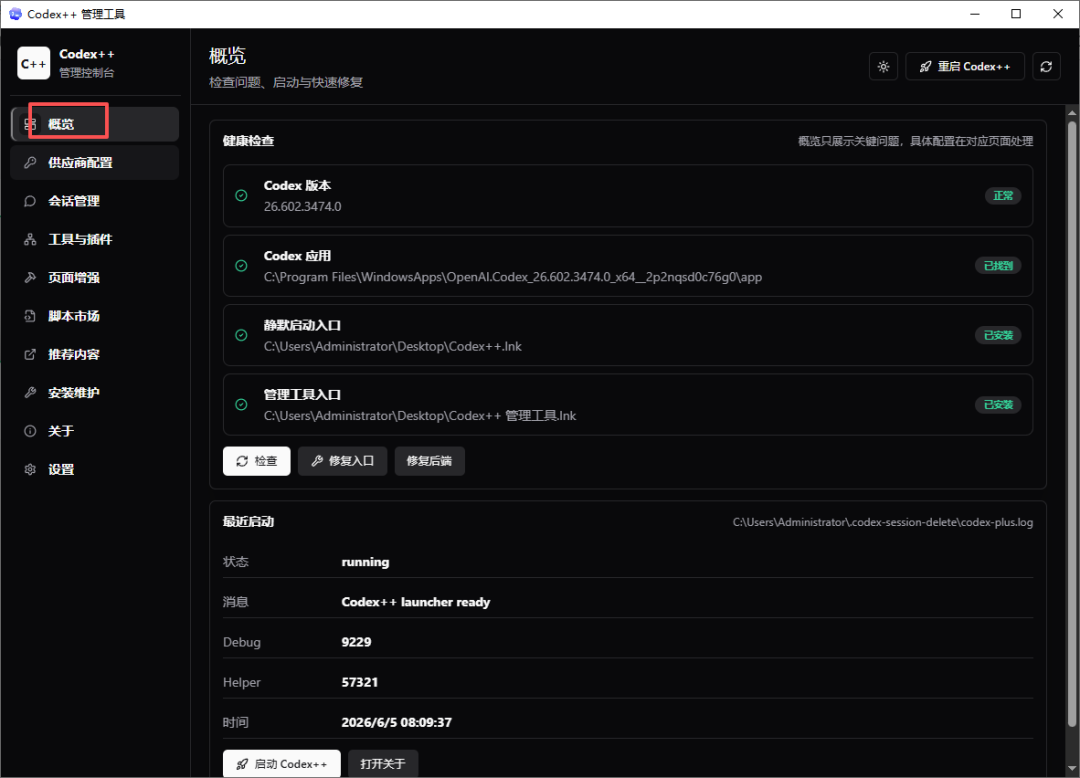Click the Debug port value 9229
Screen dimensions: 1080x778
pyautogui.click(x=356, y=642)
